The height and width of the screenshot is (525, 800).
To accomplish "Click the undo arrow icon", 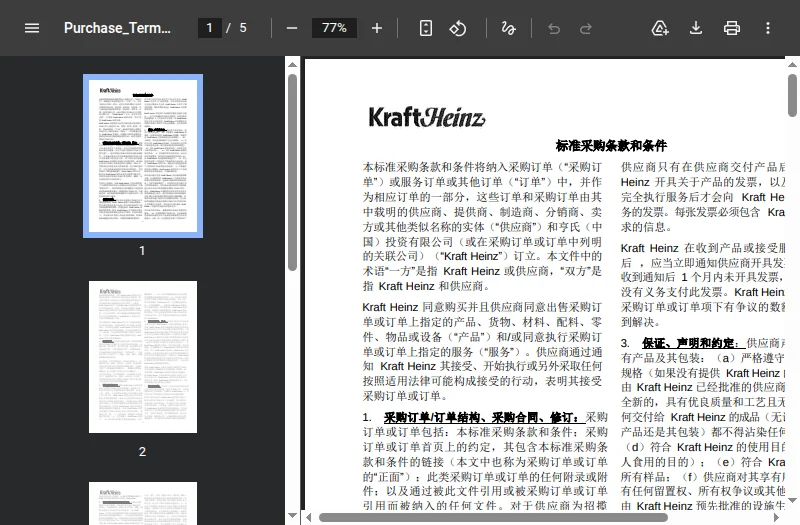I will (x=554, y=29).
